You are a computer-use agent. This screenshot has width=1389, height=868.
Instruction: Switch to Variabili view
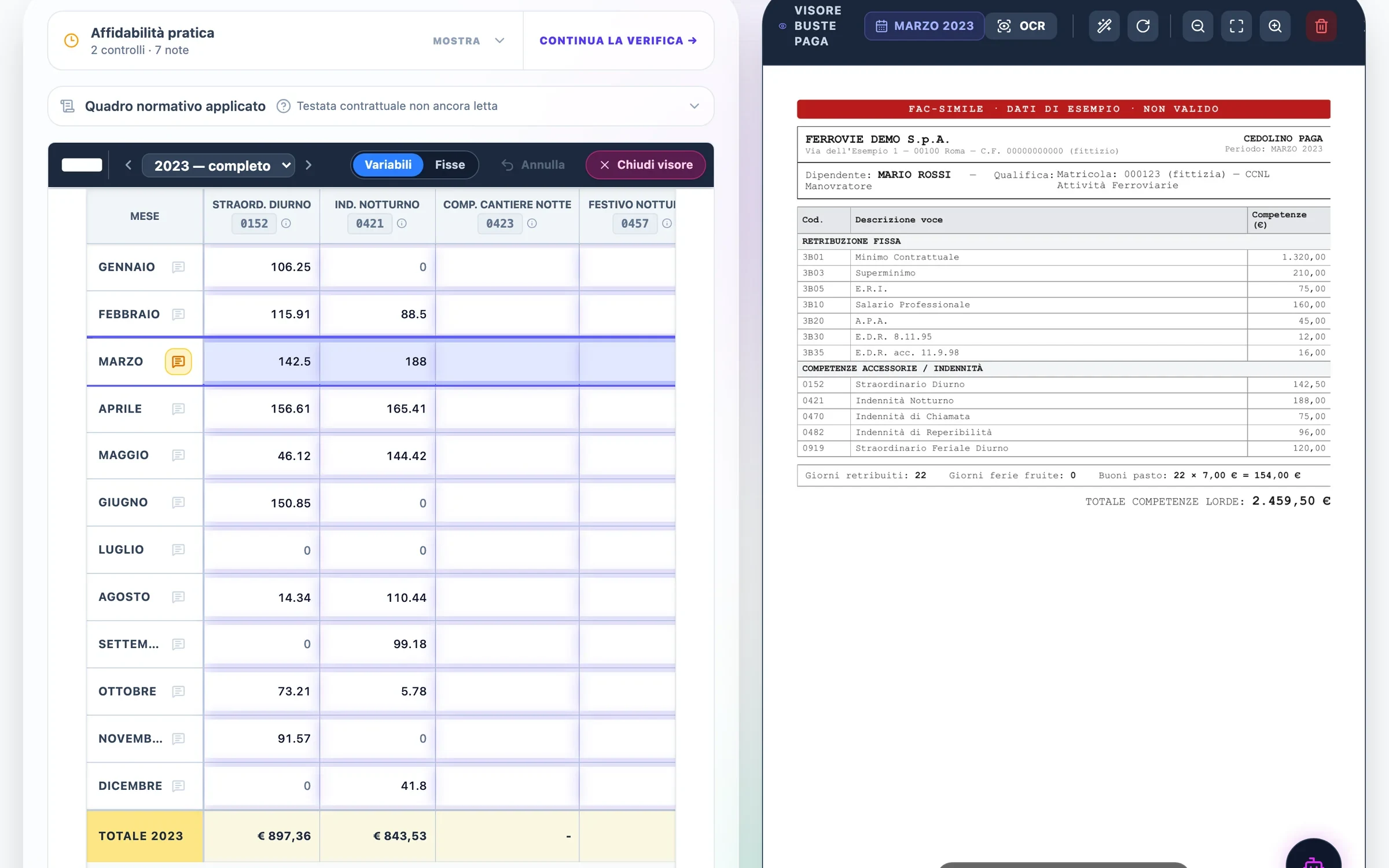tap(388, 165)
